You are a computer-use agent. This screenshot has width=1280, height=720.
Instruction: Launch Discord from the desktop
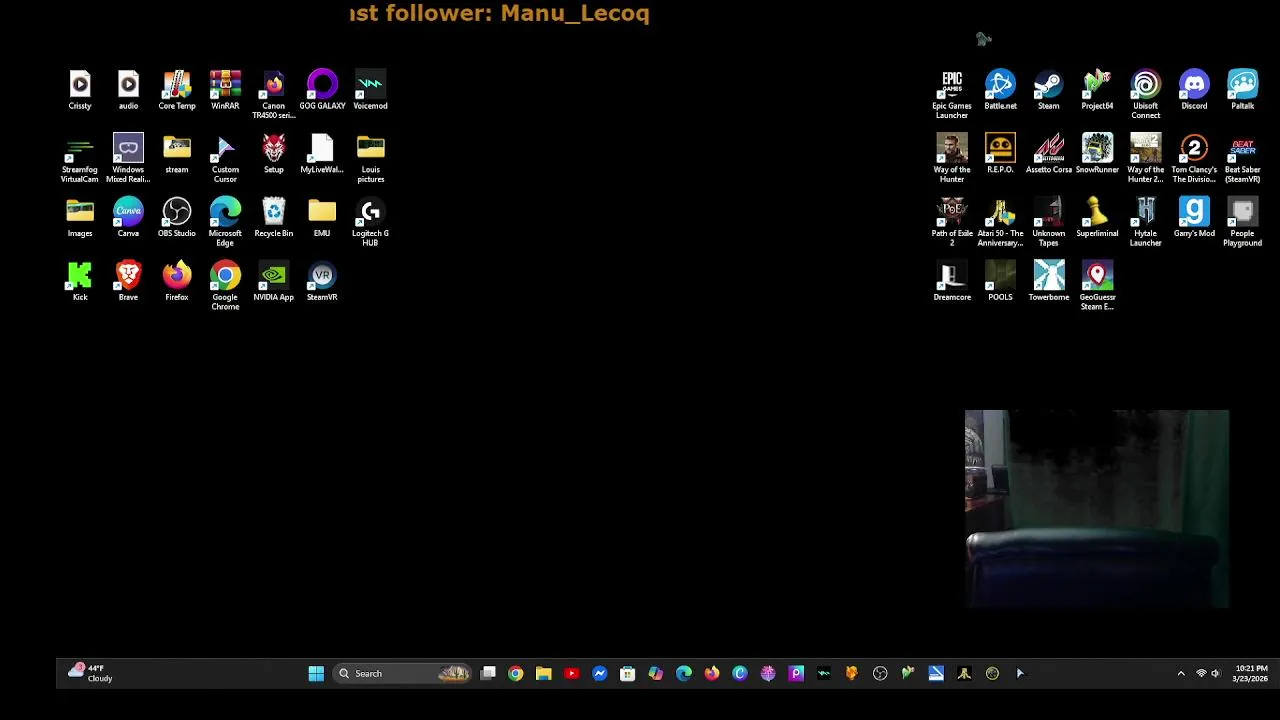point(1194,90)
